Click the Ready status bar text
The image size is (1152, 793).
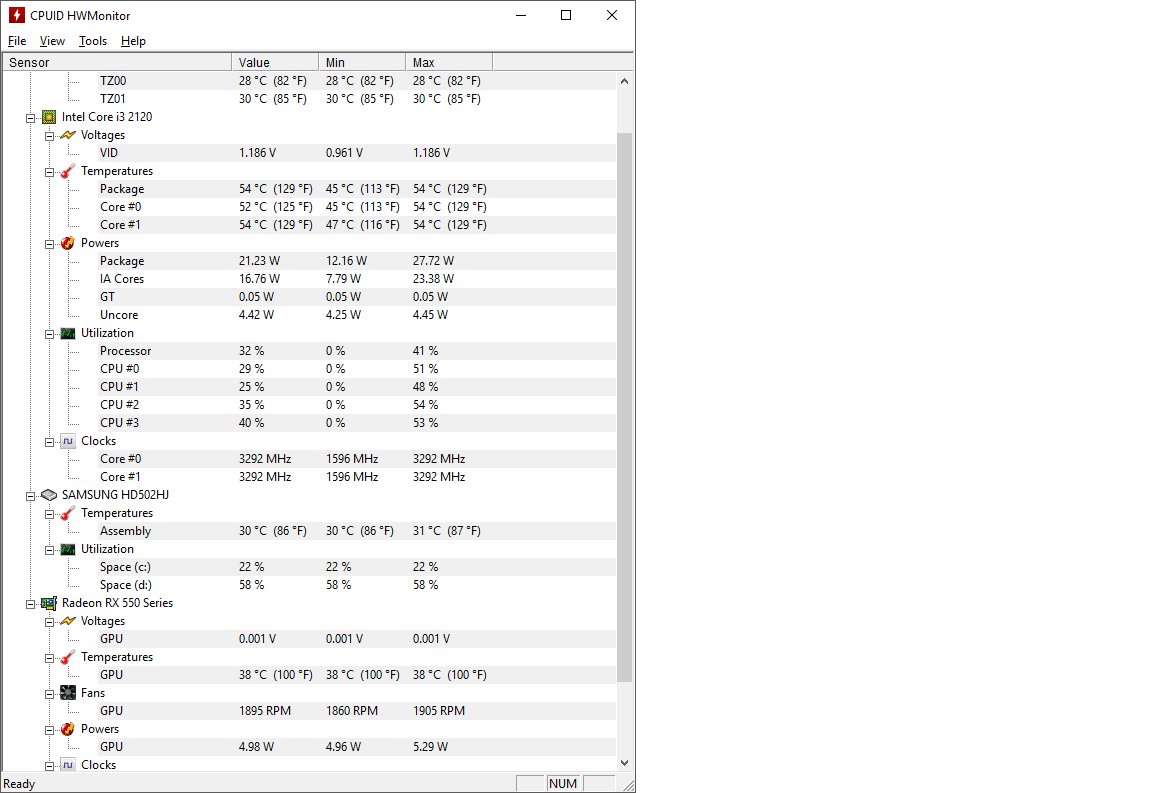(19, 784)
